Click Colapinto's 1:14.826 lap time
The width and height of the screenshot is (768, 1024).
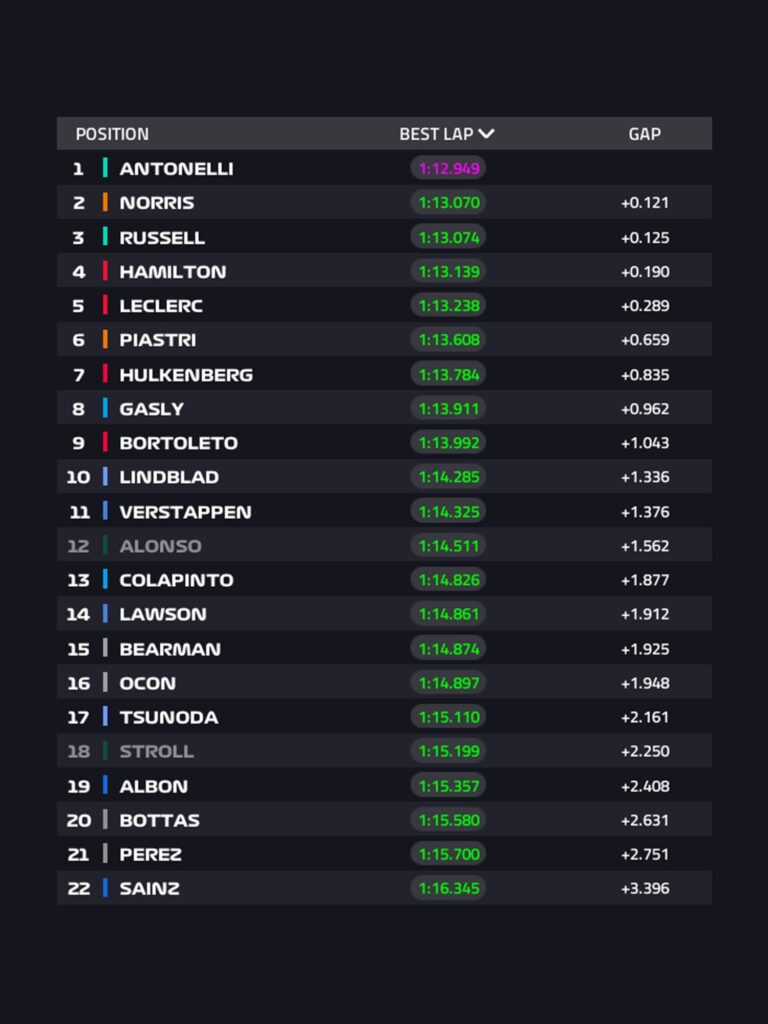(449, 579)
